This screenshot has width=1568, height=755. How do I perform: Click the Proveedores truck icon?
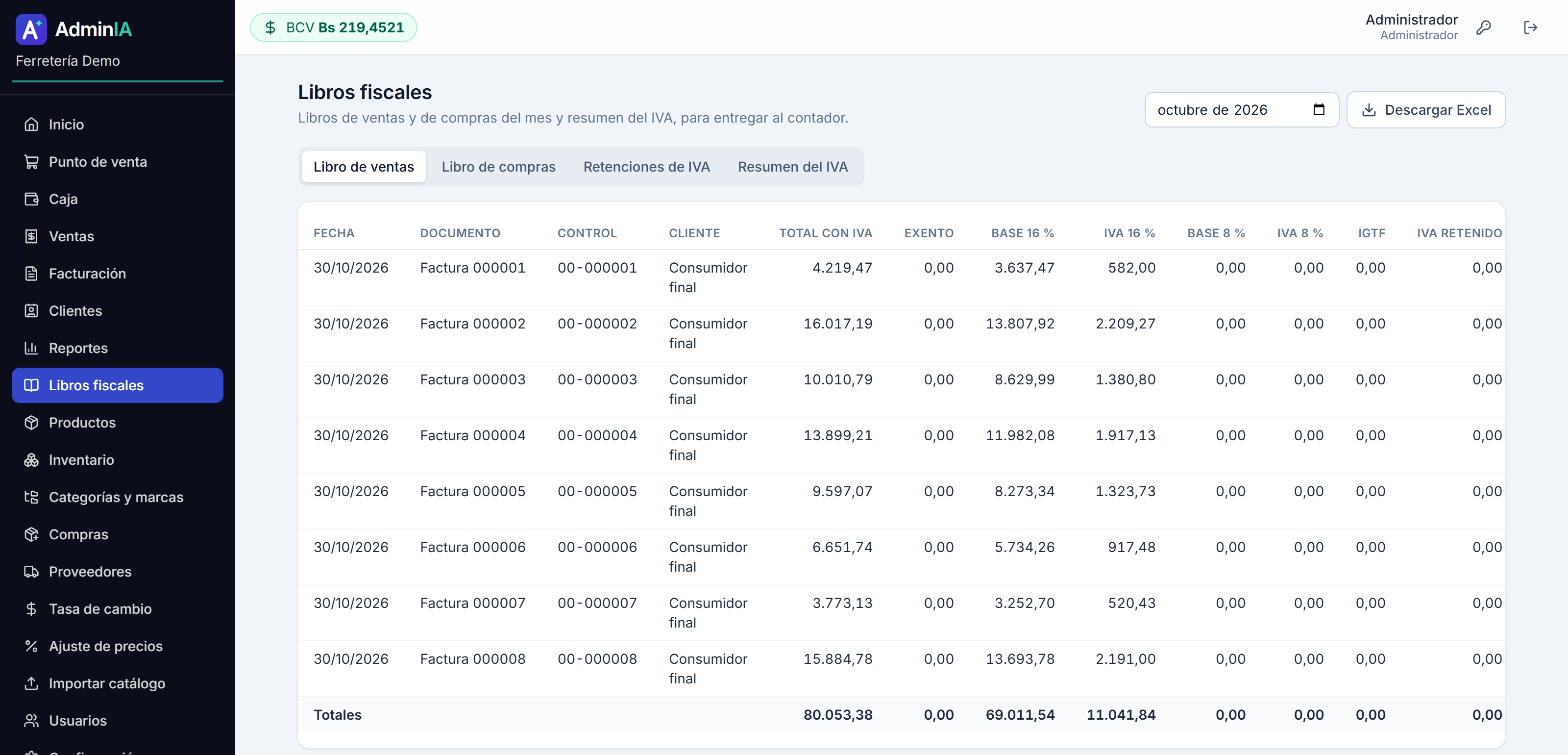pyautogui.click(x=31, y=571)
